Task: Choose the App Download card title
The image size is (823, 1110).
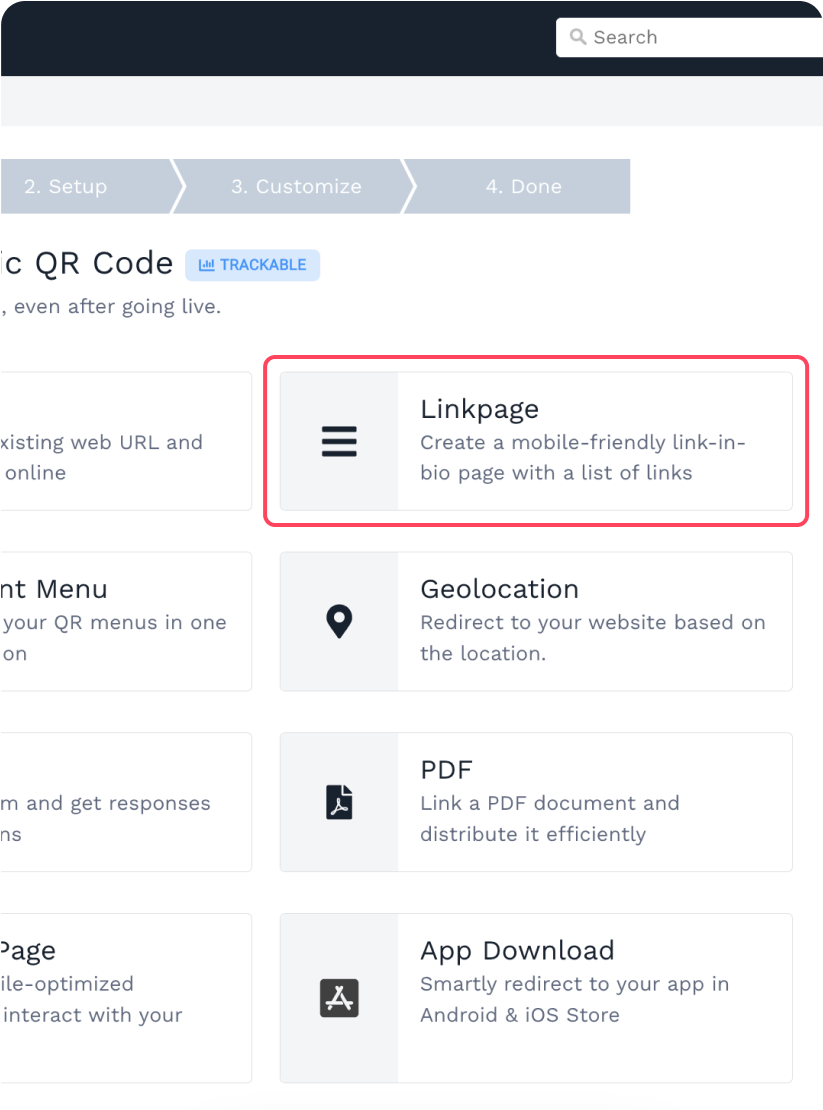Action: click(x=517, y=951)
